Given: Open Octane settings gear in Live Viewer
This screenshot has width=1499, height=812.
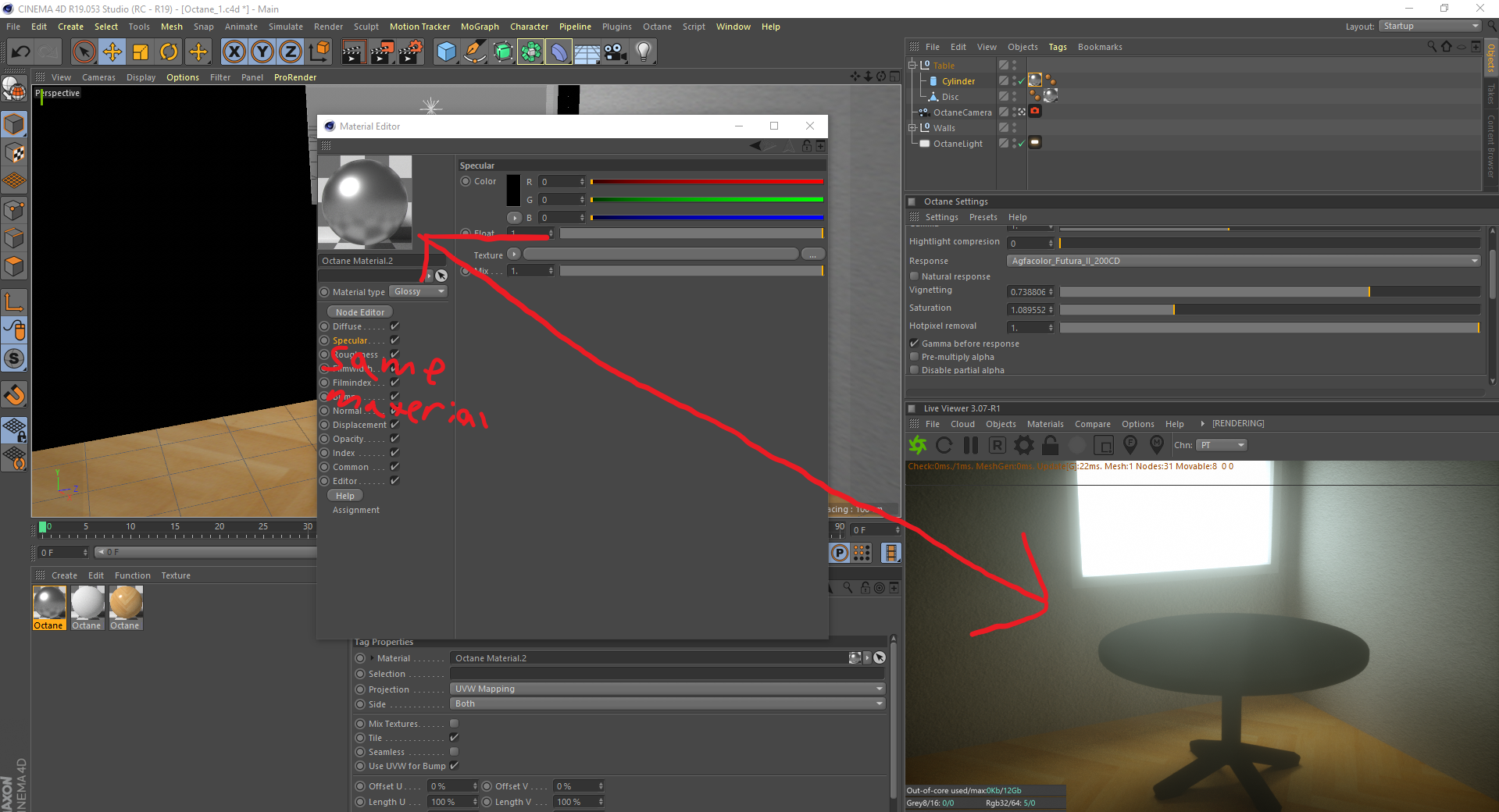Looking at the screenshot, I should coord(1024,445).
